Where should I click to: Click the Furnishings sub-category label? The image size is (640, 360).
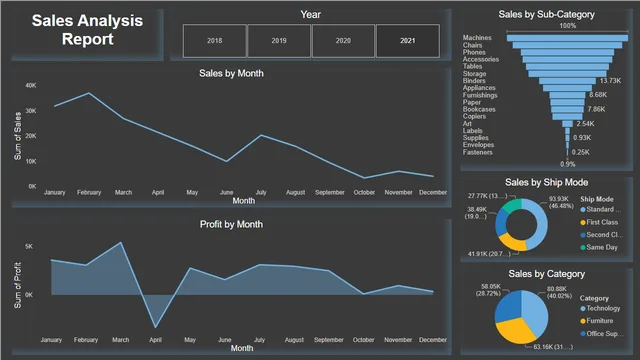[480, 95]
